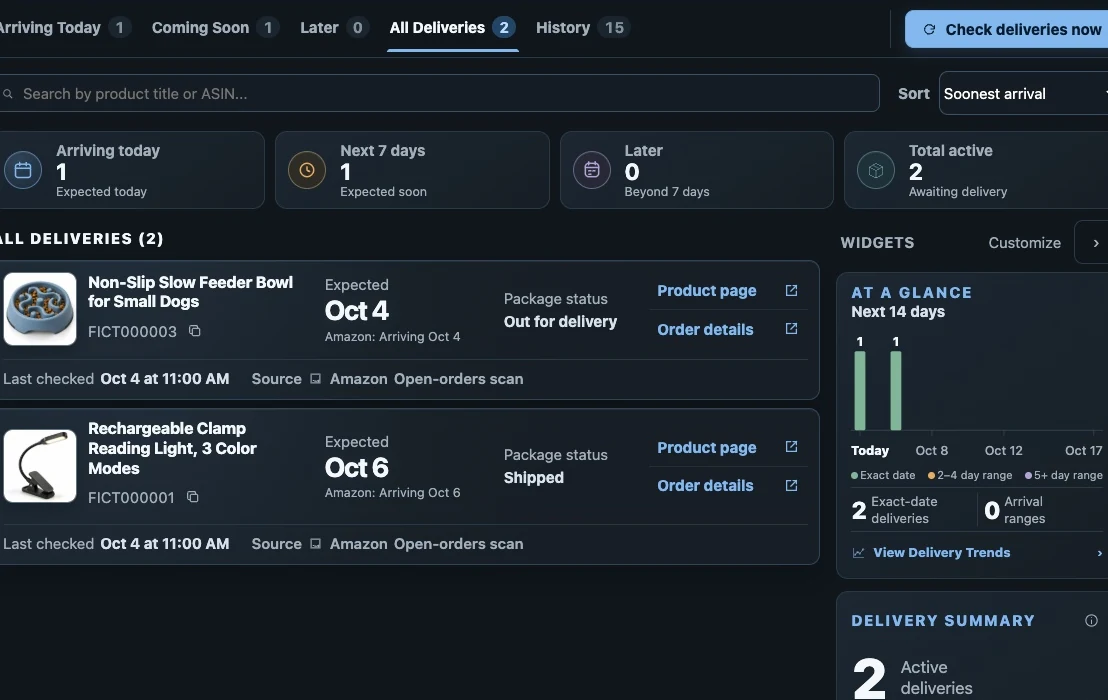Open the History tab
This screenshot has width=1108, height=700.
tap(582, 28)
